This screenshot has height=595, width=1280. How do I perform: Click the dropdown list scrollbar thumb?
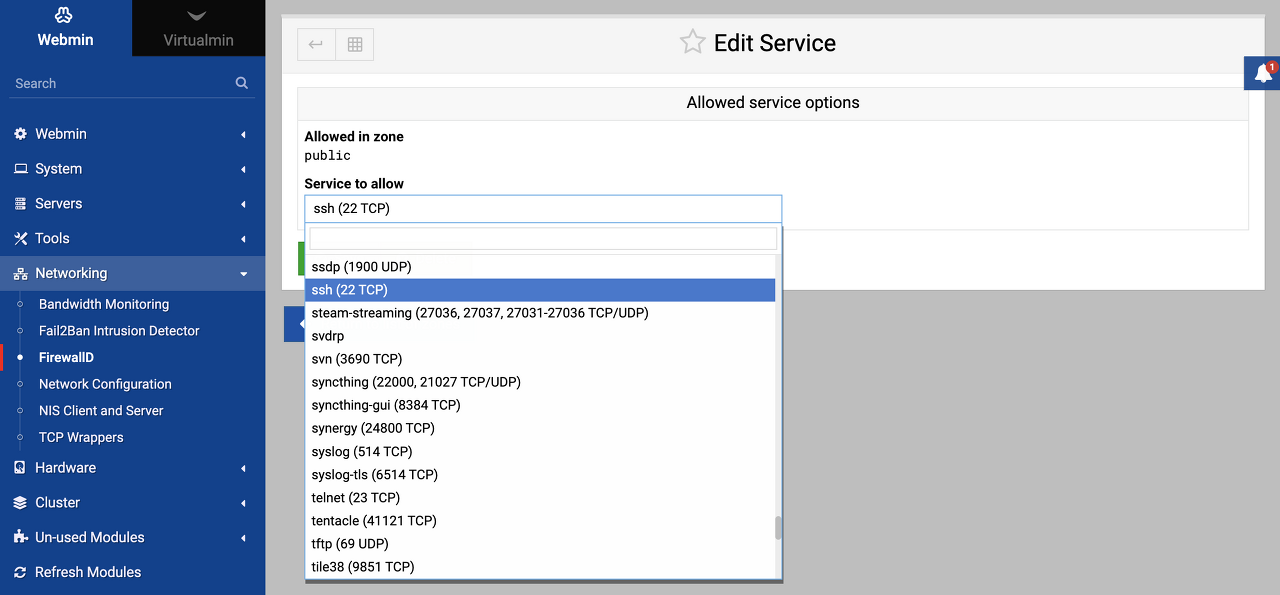coord(778,528)
